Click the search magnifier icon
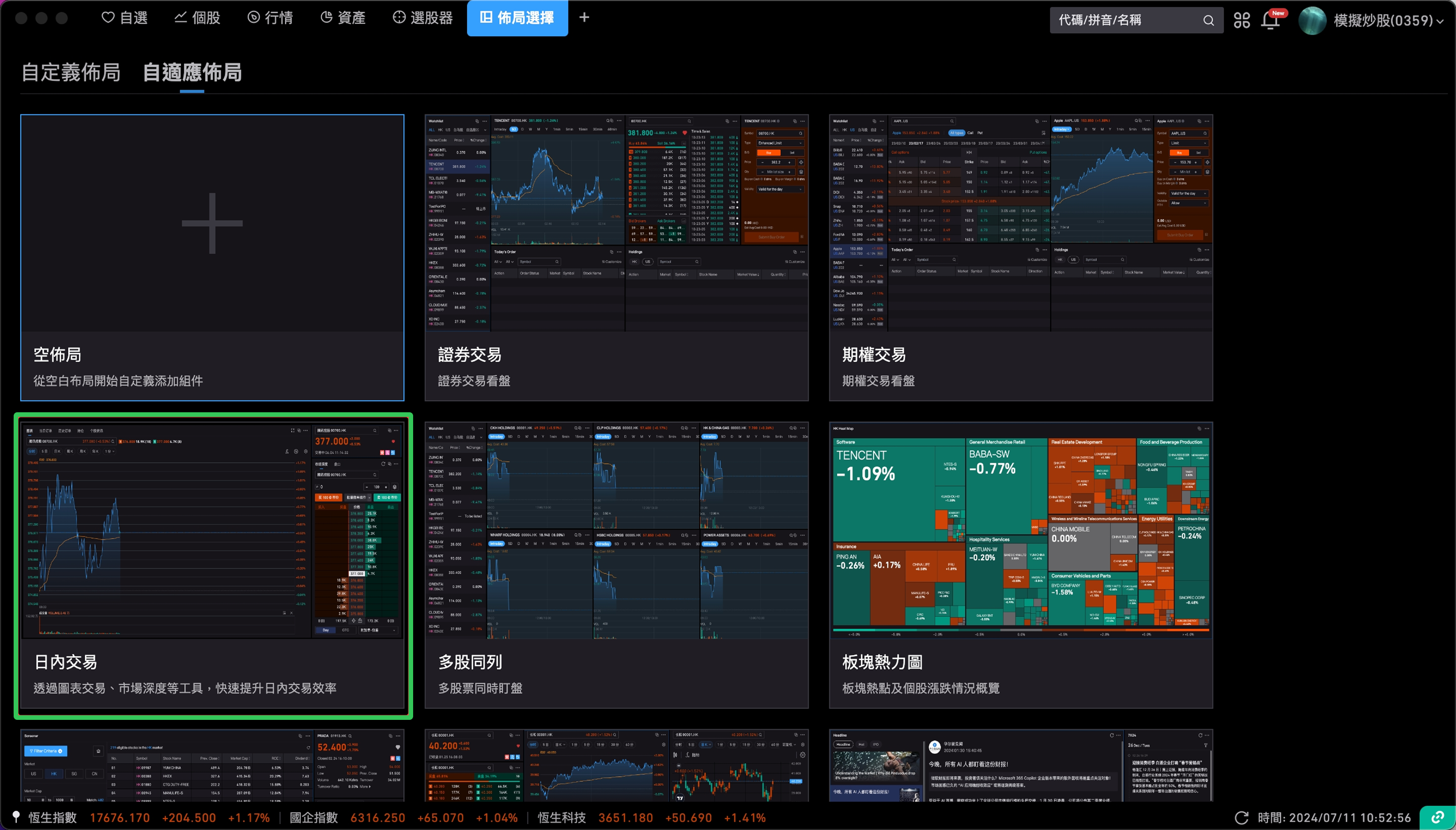The image size is (1456, 830). coord(1208,20)
